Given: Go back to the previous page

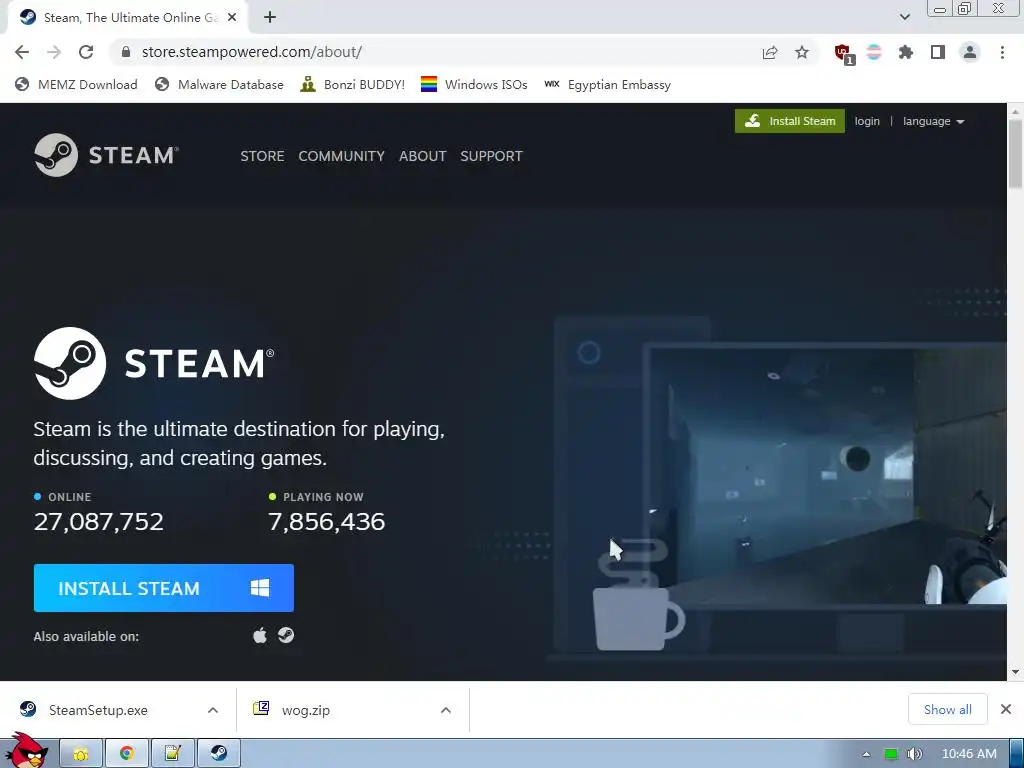Looking at the screenshot, I should point(22,52).
